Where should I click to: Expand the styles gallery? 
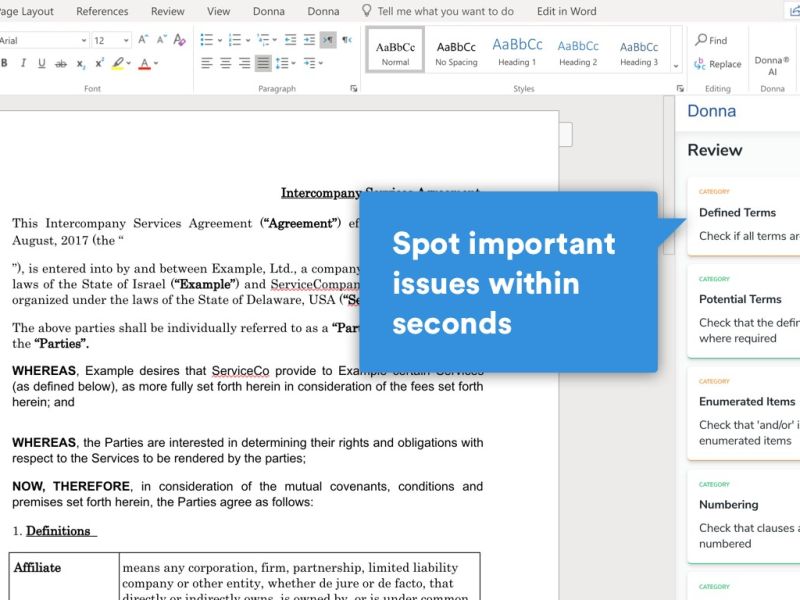(676, 66)
